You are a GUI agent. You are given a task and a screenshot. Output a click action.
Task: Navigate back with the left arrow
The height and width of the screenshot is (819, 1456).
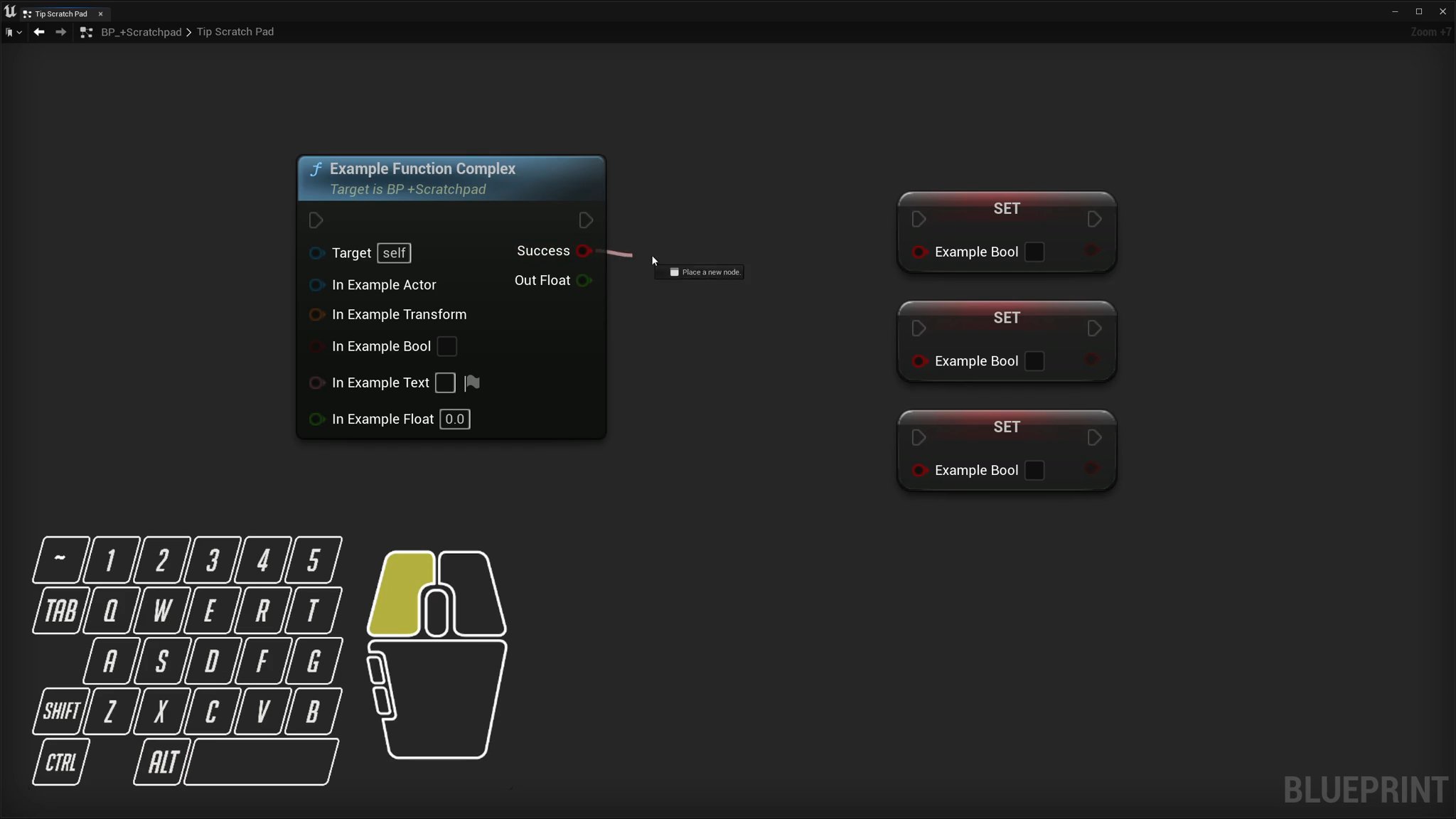click(39, 32)
